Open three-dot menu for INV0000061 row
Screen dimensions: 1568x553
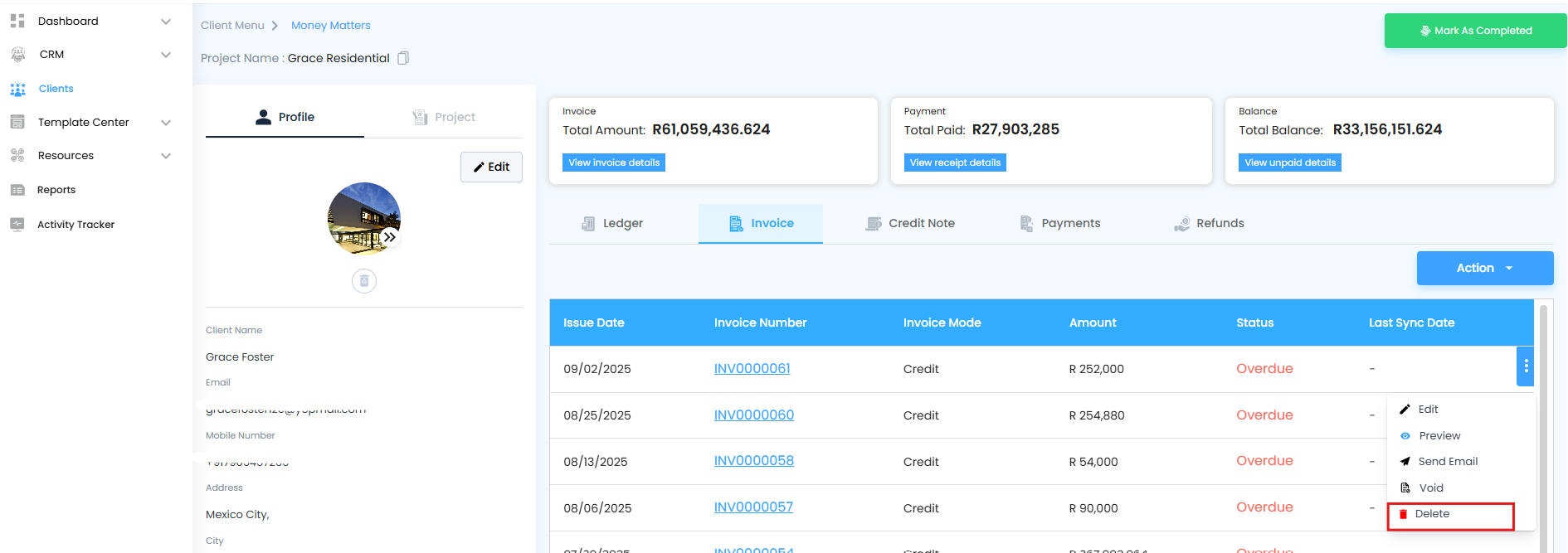click(1525, 366)
